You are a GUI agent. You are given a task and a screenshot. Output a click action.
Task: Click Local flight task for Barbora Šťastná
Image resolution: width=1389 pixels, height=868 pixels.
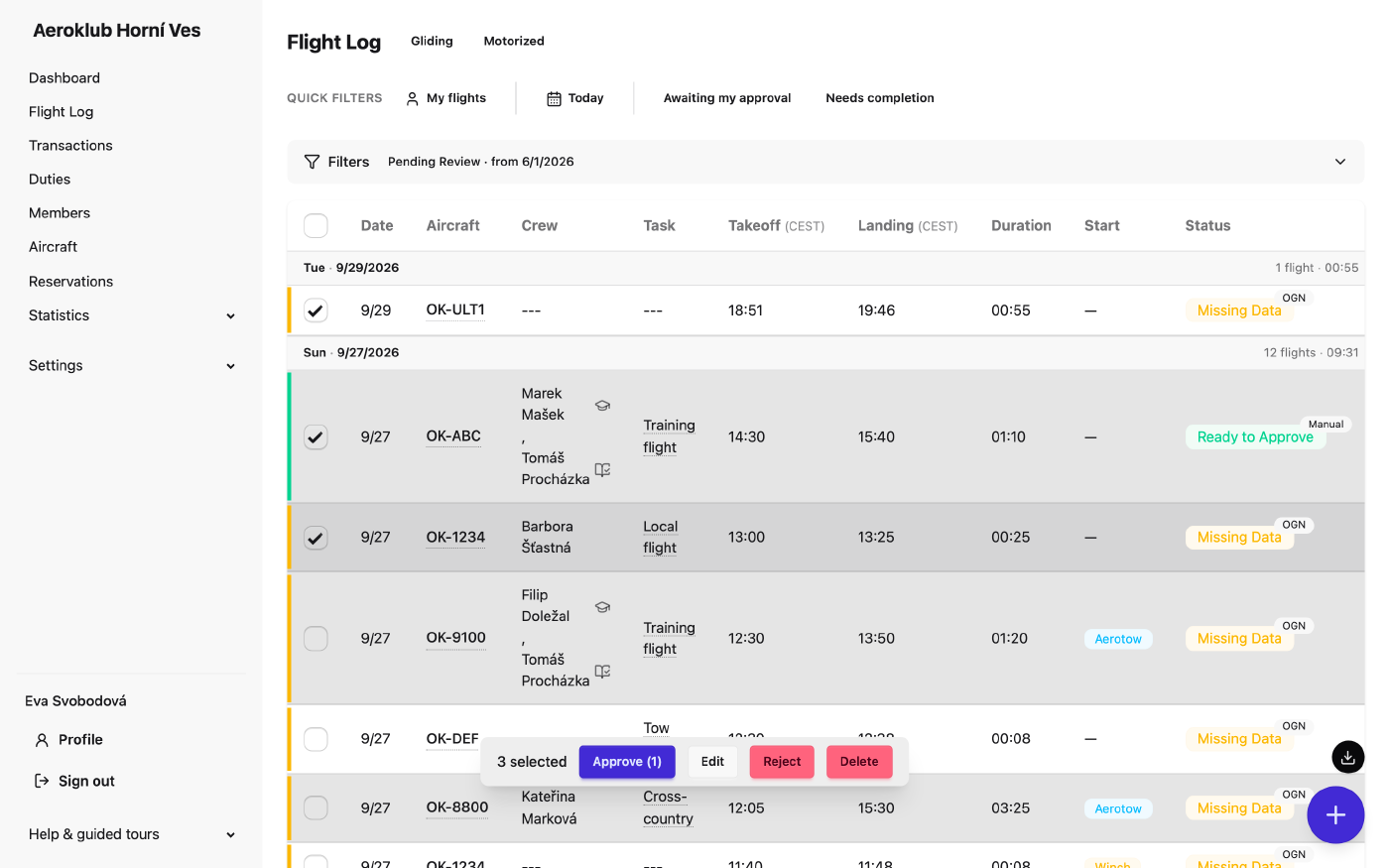(x=660, y=538)
